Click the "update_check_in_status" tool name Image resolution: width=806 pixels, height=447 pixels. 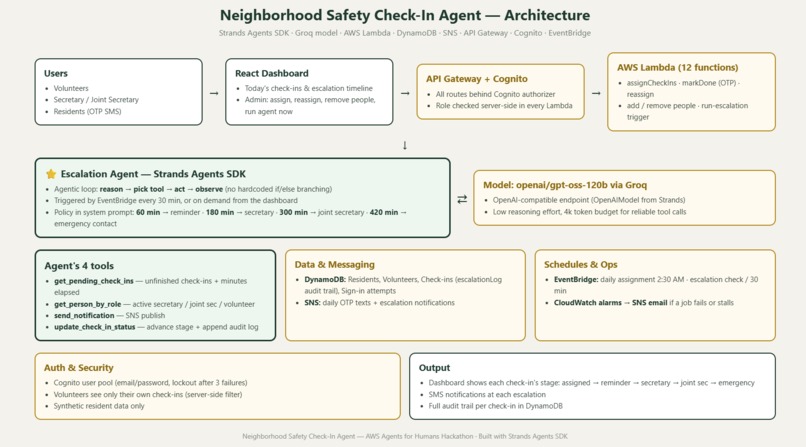[x=95, y=327]
